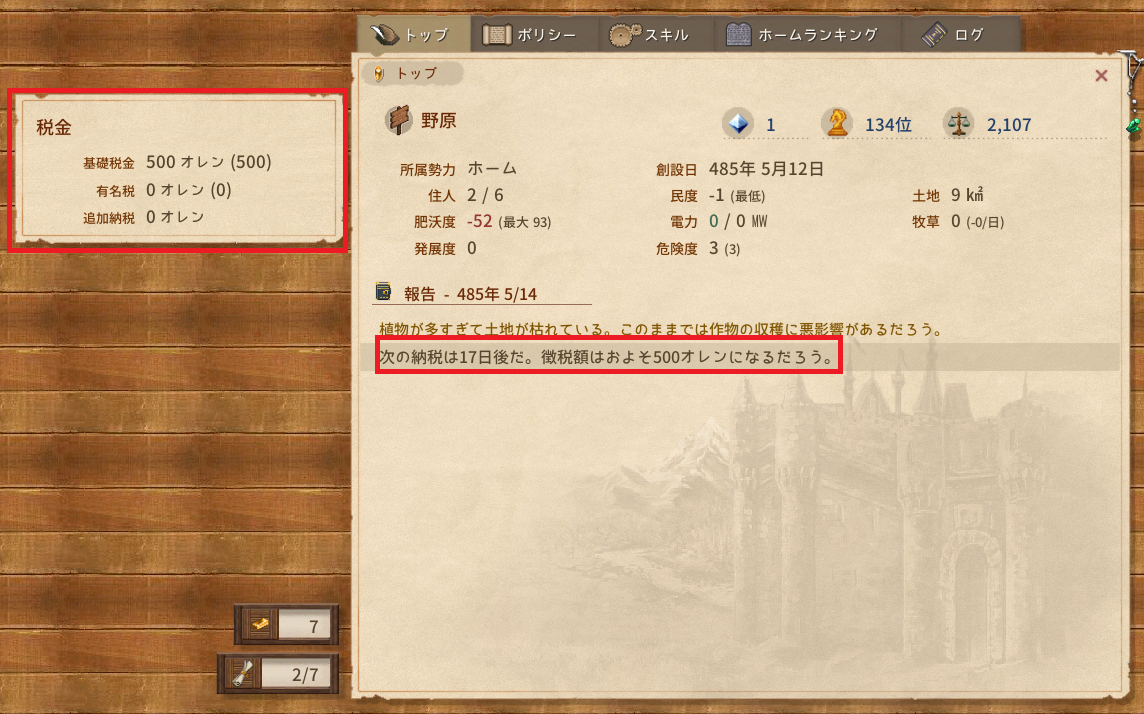Click the gold bar counter icon
Screen dimensions: 1144x714
click(260, 624)
